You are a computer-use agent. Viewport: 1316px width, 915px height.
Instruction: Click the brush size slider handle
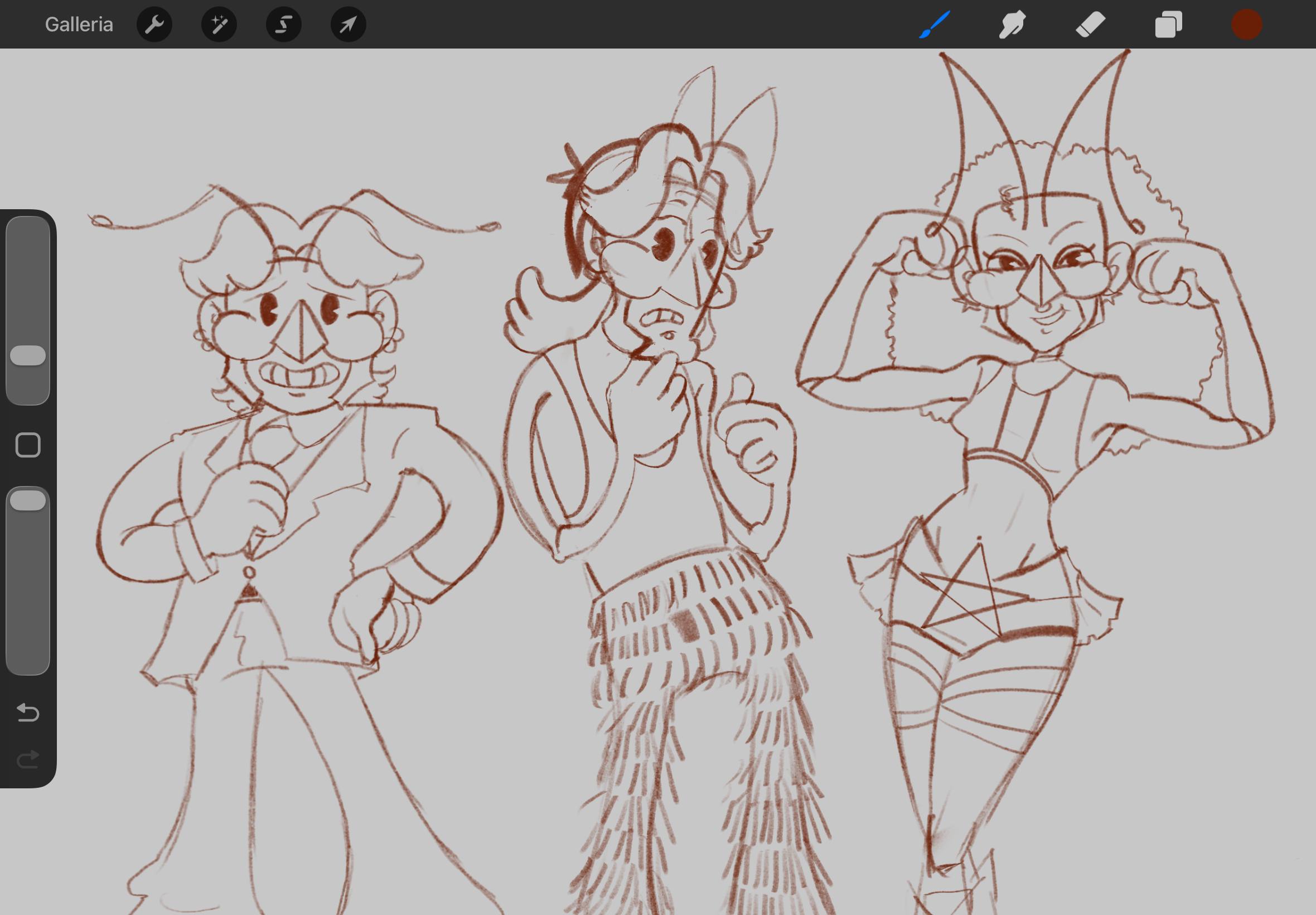tap(27, 355)
